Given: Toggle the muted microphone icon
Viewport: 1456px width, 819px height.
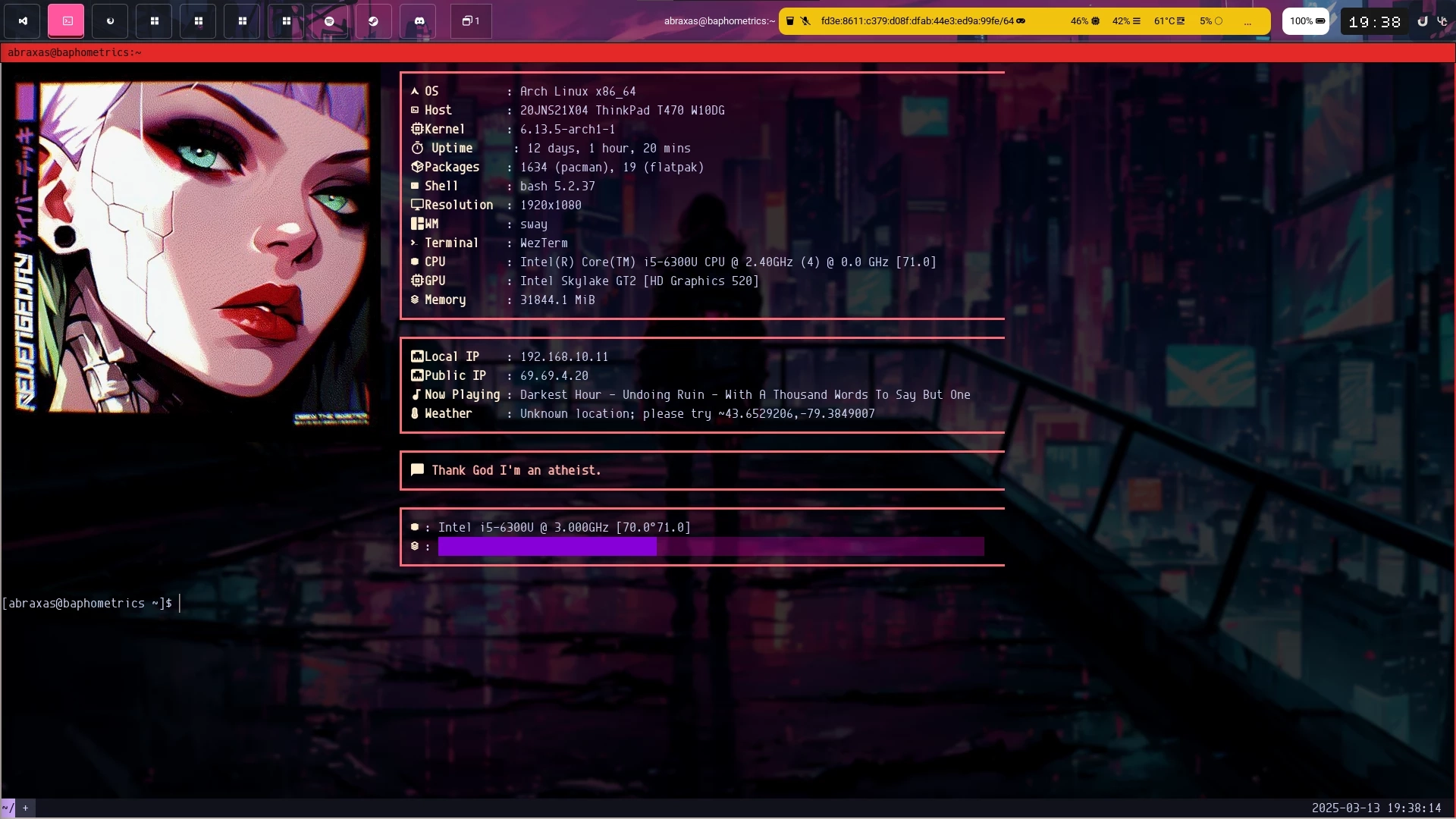Looking at the screenshot, I should pos(805,21).
